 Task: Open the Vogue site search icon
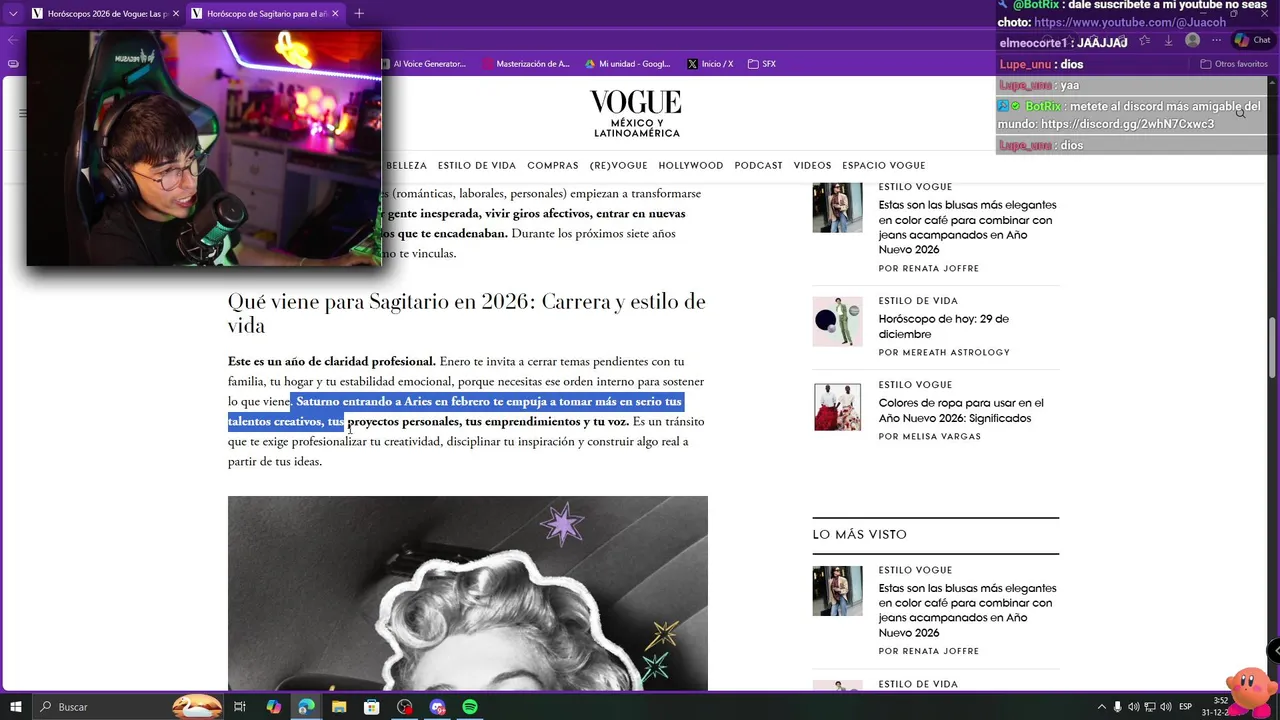(1241, 113)
